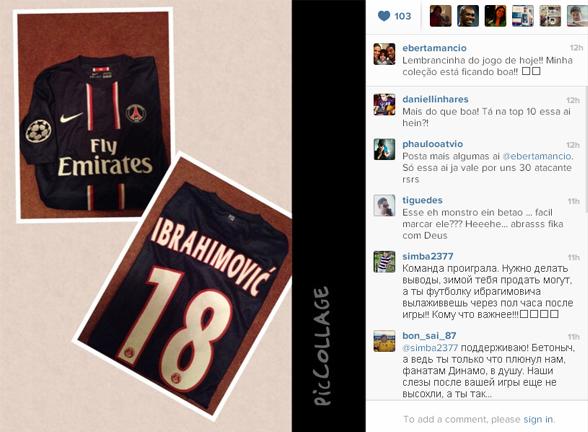588x432 pixels.
Task: Open tiguedes' profile avatar
Action: (x=384, y=205)
